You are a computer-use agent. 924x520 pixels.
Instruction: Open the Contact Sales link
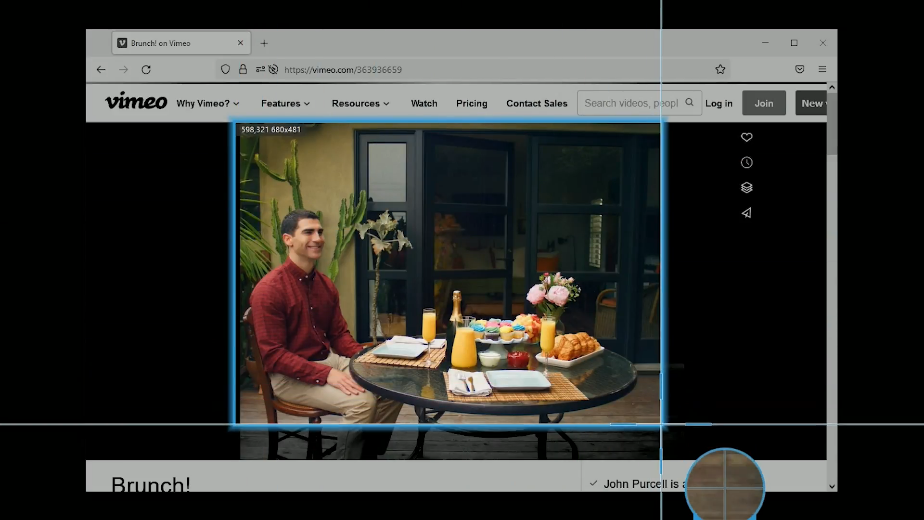537,103
